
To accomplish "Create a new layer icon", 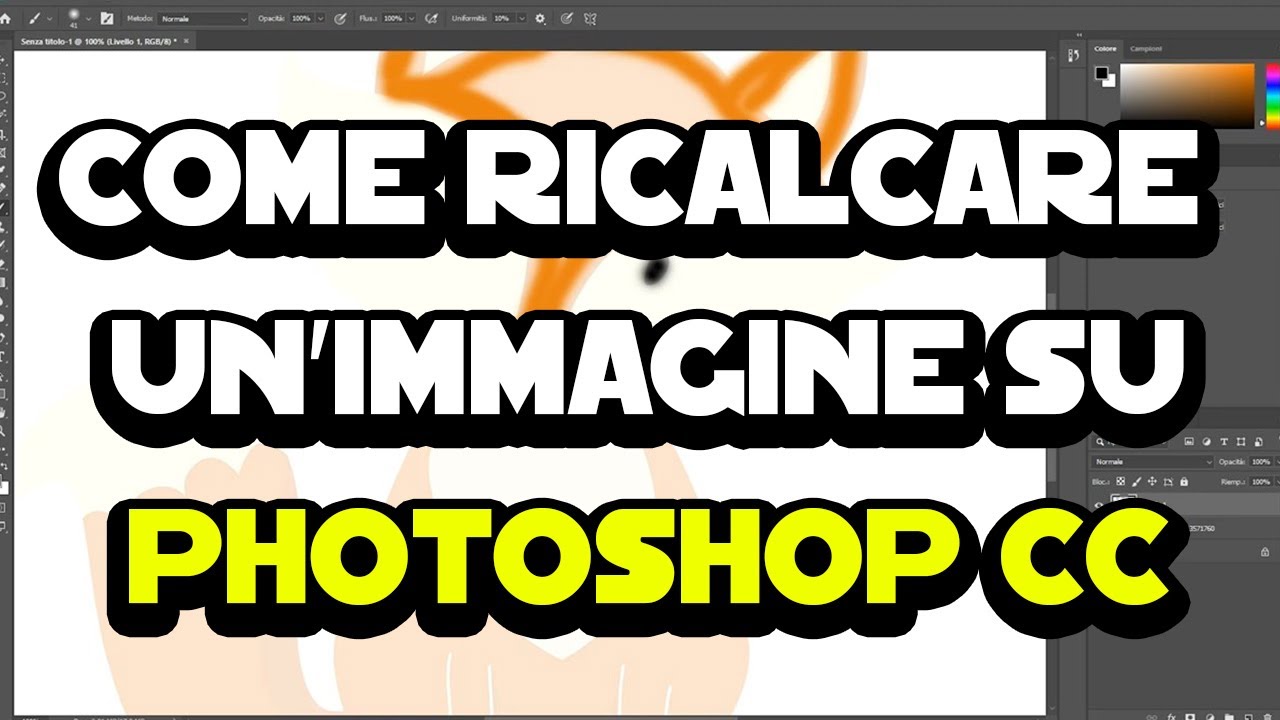I will click(x=1248, y=717).
